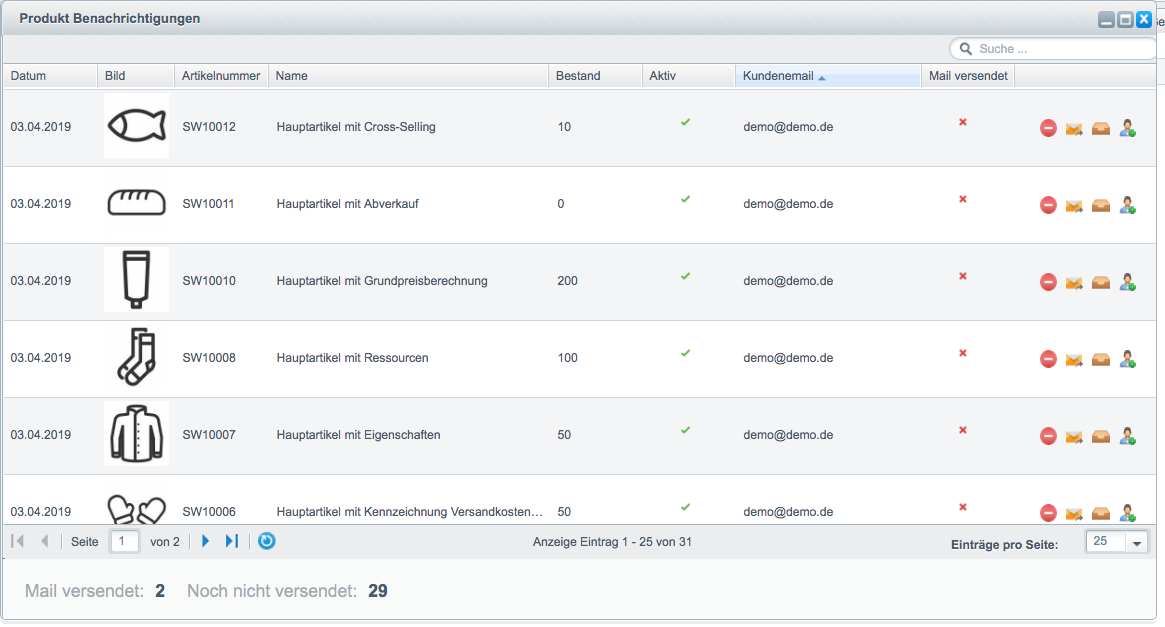1165x627 pixels.
Task: Open inbox tray icon in SW10010 row
Action: (1100, 282)
